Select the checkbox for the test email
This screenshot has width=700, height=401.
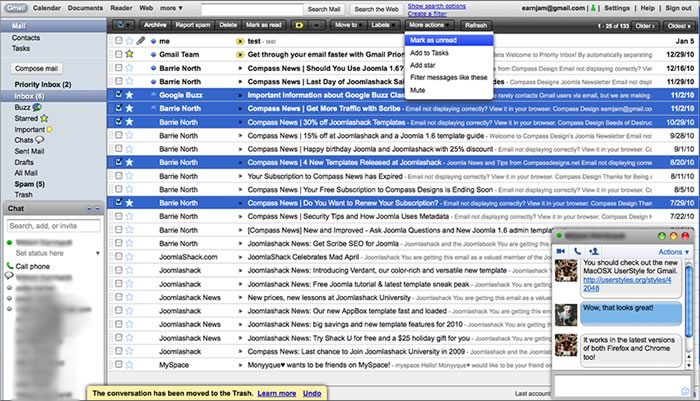(118, 41)
